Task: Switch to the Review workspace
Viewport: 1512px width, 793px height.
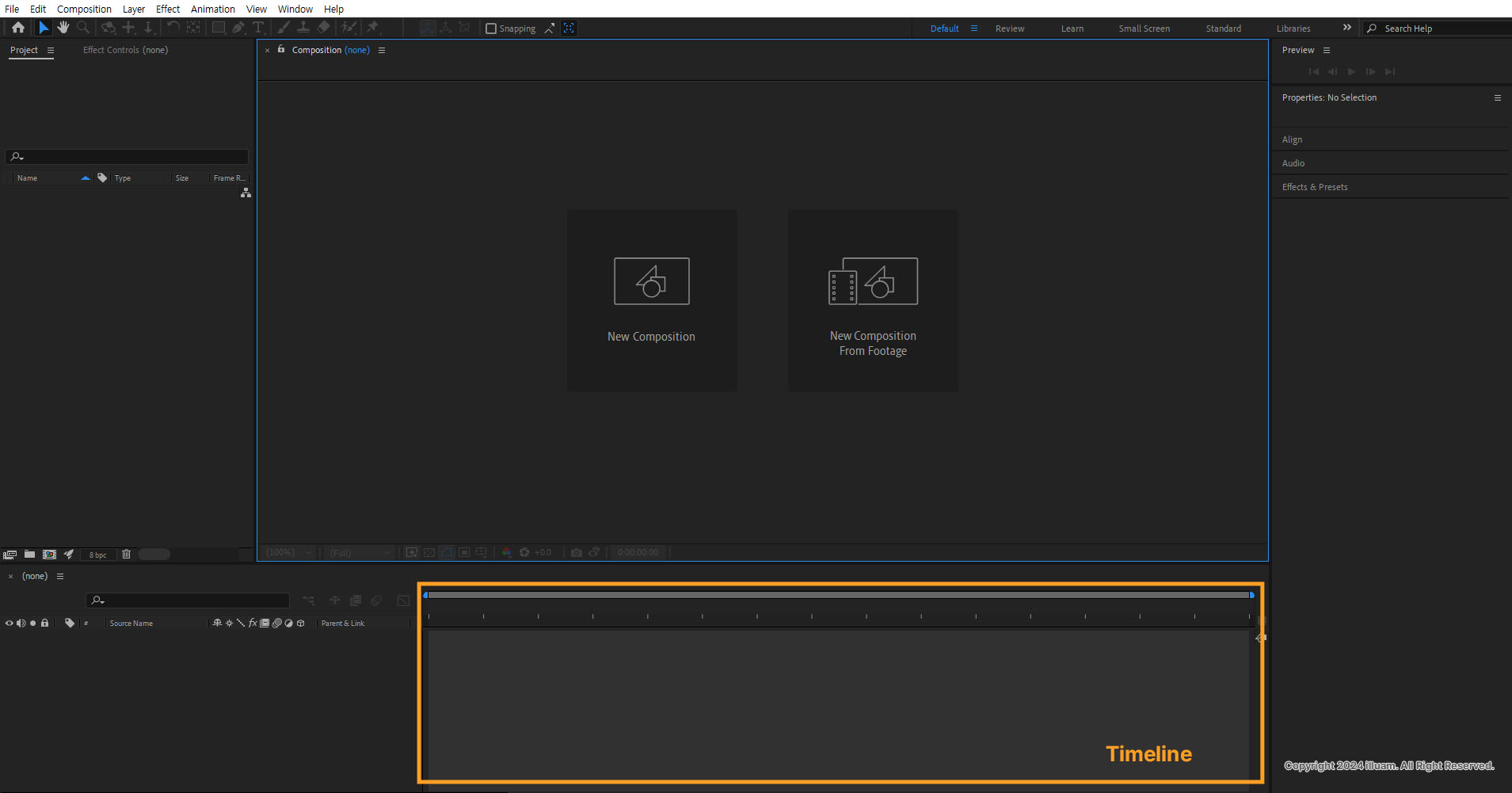Action: 1010,29
